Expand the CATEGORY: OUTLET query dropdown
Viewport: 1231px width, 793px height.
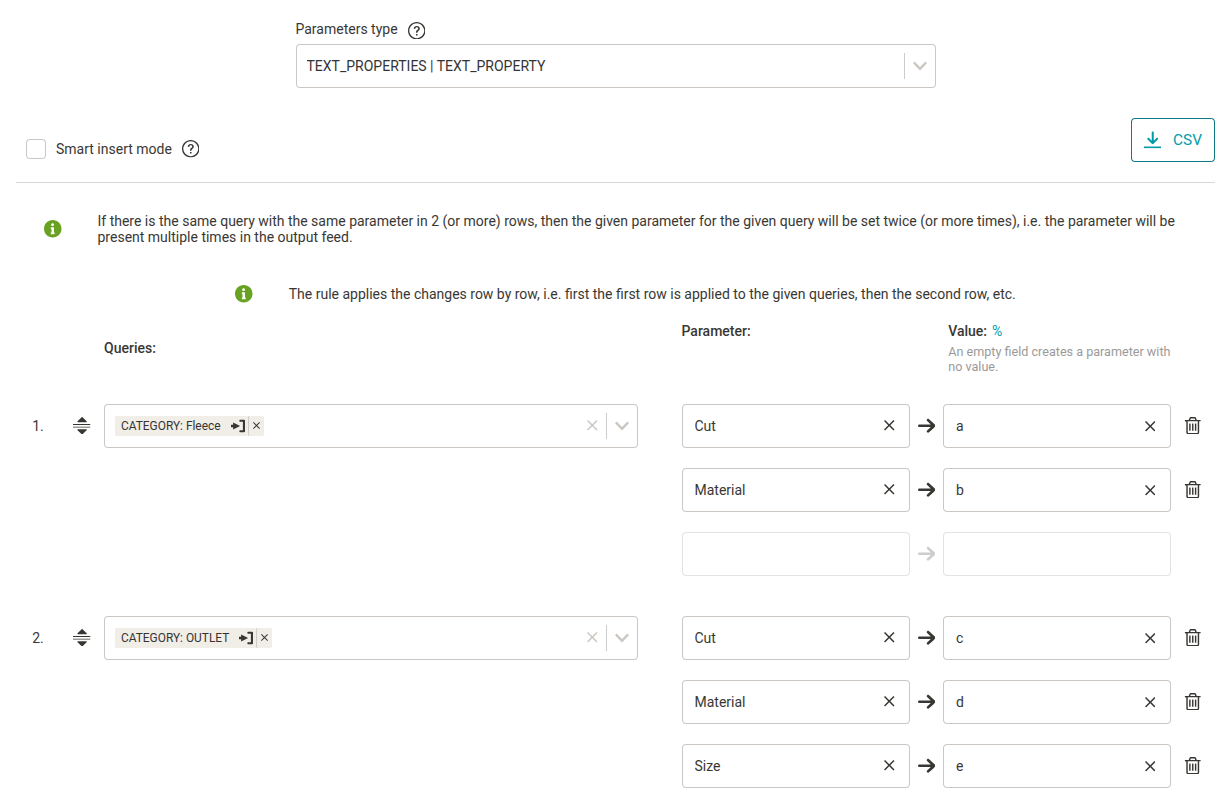tap(622, 638)
